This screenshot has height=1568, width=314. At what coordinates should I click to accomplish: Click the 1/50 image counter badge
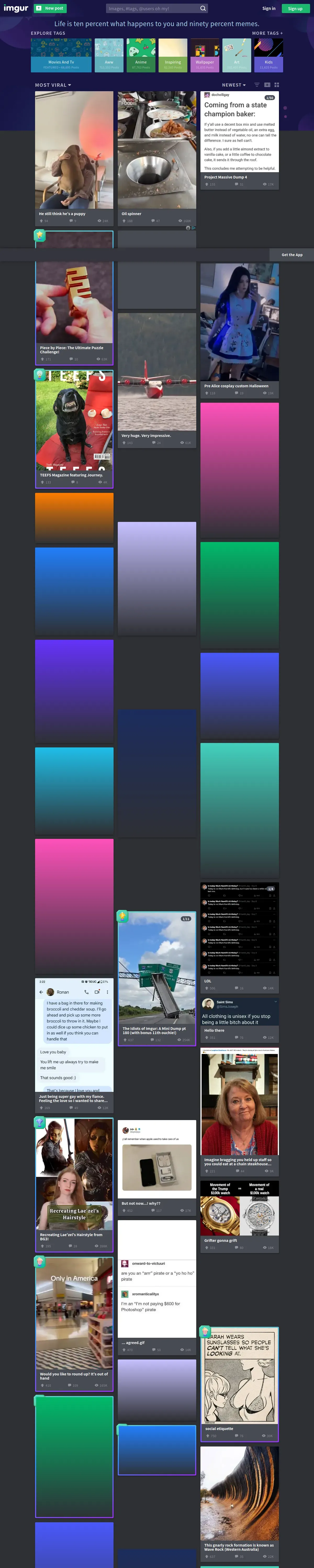[270, 97]
